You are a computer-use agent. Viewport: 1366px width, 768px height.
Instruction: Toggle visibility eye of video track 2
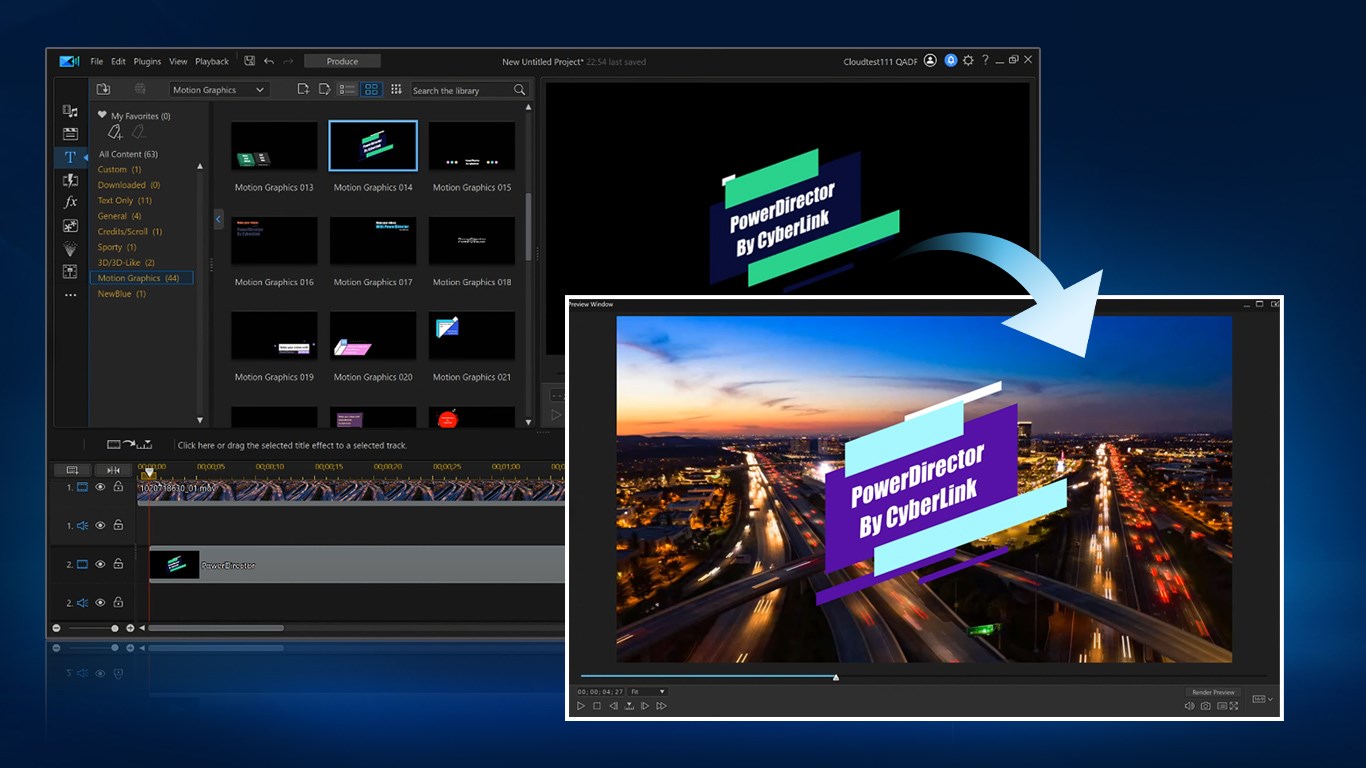click(100, 564)
